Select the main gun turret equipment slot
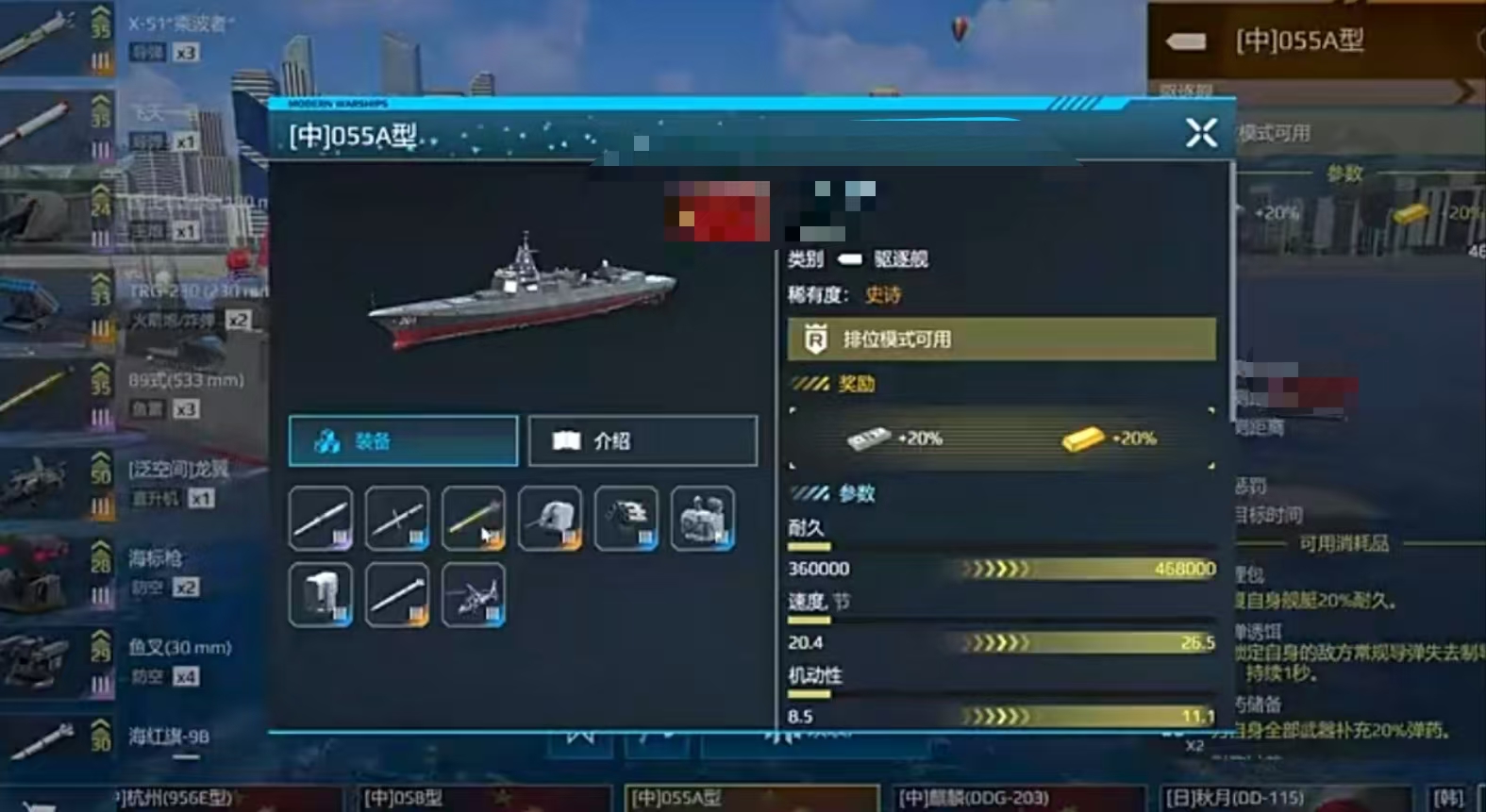The height and width of the screenshot is (812, 1486). click(x=550, y=518)
